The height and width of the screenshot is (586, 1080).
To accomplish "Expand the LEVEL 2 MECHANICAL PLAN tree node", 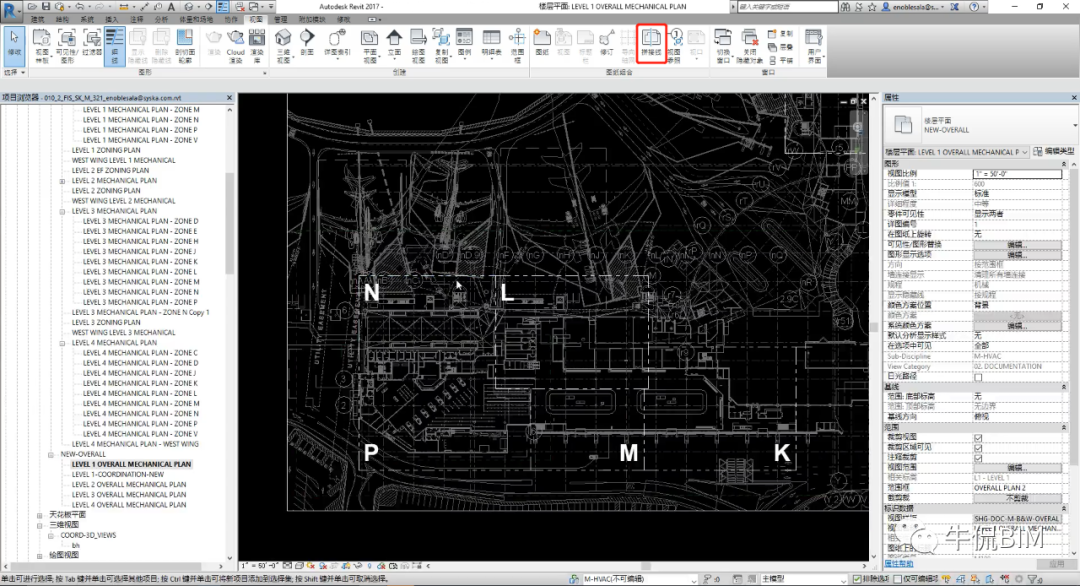I will point(62,181).
